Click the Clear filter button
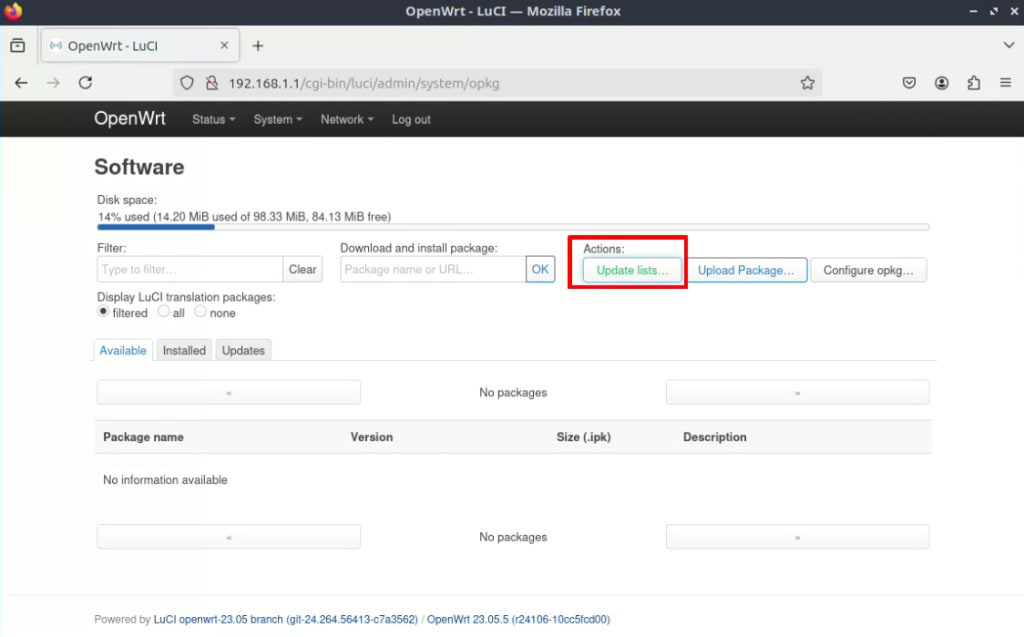1024x637 pixels. pos(302,269)
